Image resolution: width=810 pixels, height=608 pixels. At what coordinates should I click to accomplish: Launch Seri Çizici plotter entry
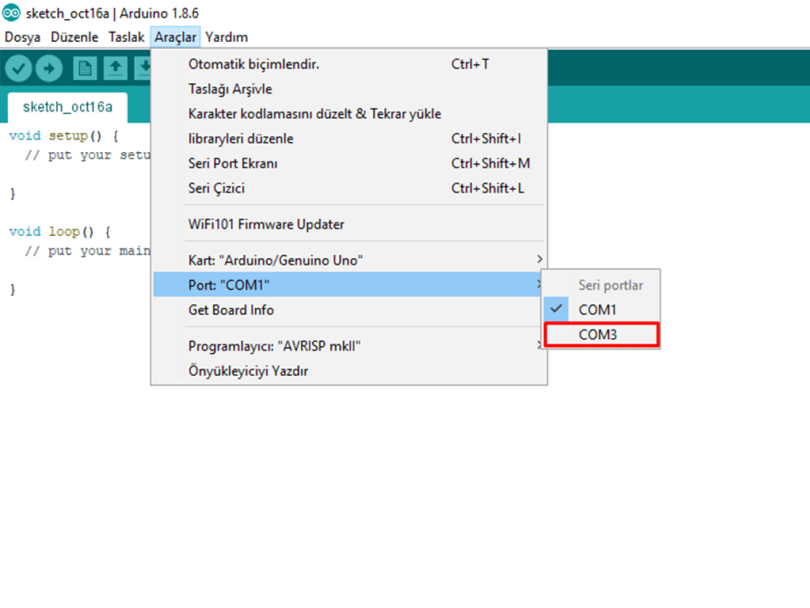click(x=349, y=188)
